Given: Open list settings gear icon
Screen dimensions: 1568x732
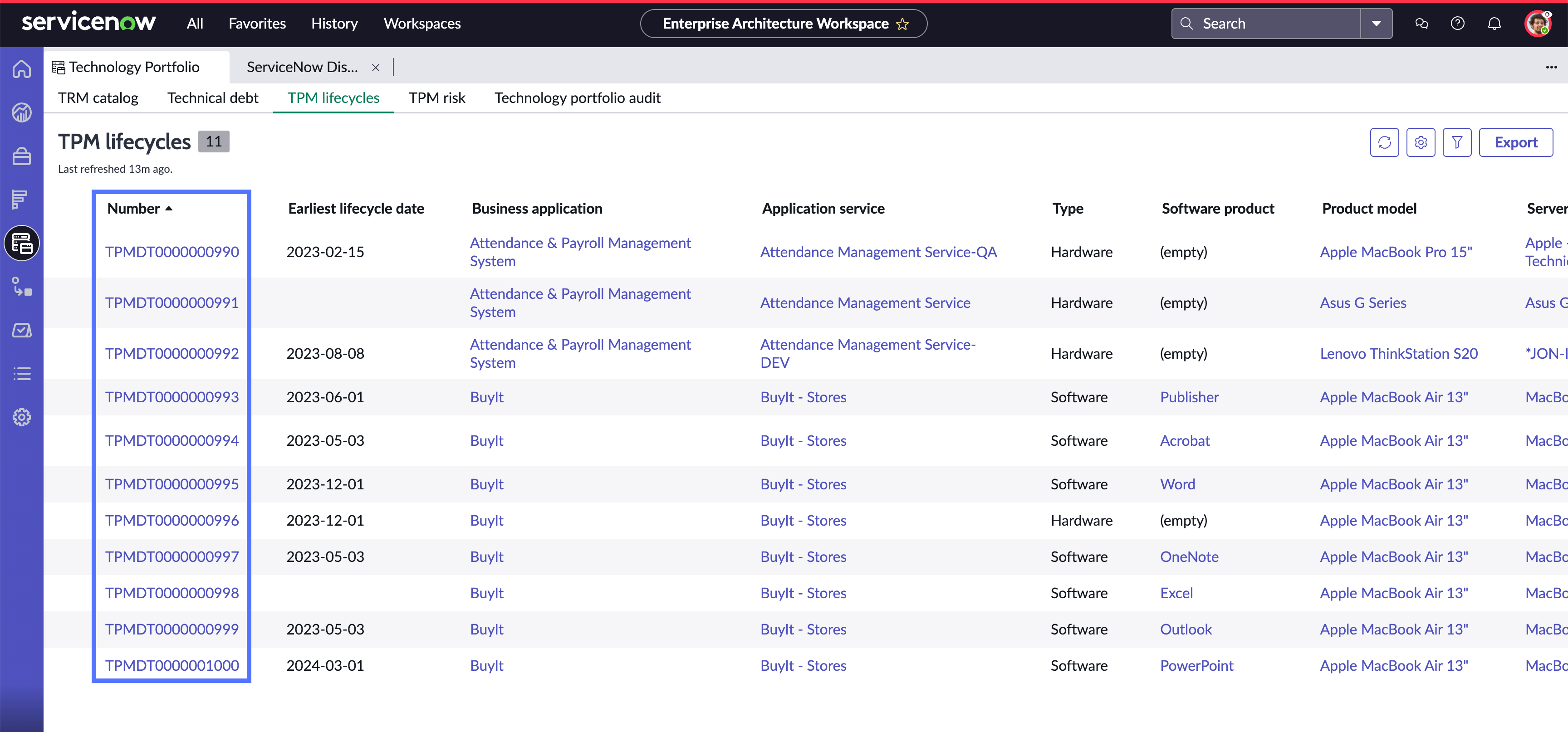Looking at the screenshot, I should click(1421, 142).
